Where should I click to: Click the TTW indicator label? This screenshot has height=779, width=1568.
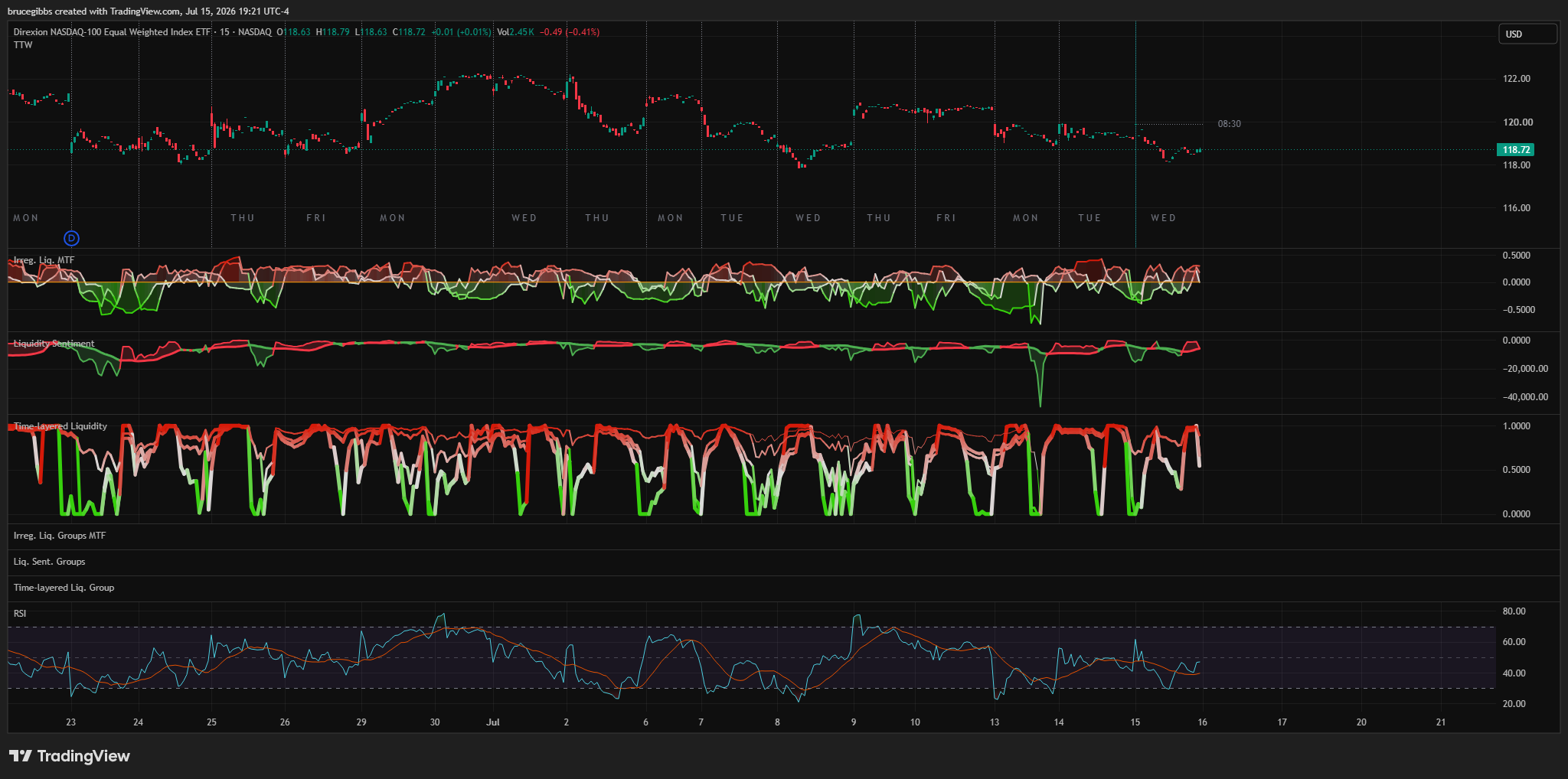pyautogui.click(x=23, y=45)
